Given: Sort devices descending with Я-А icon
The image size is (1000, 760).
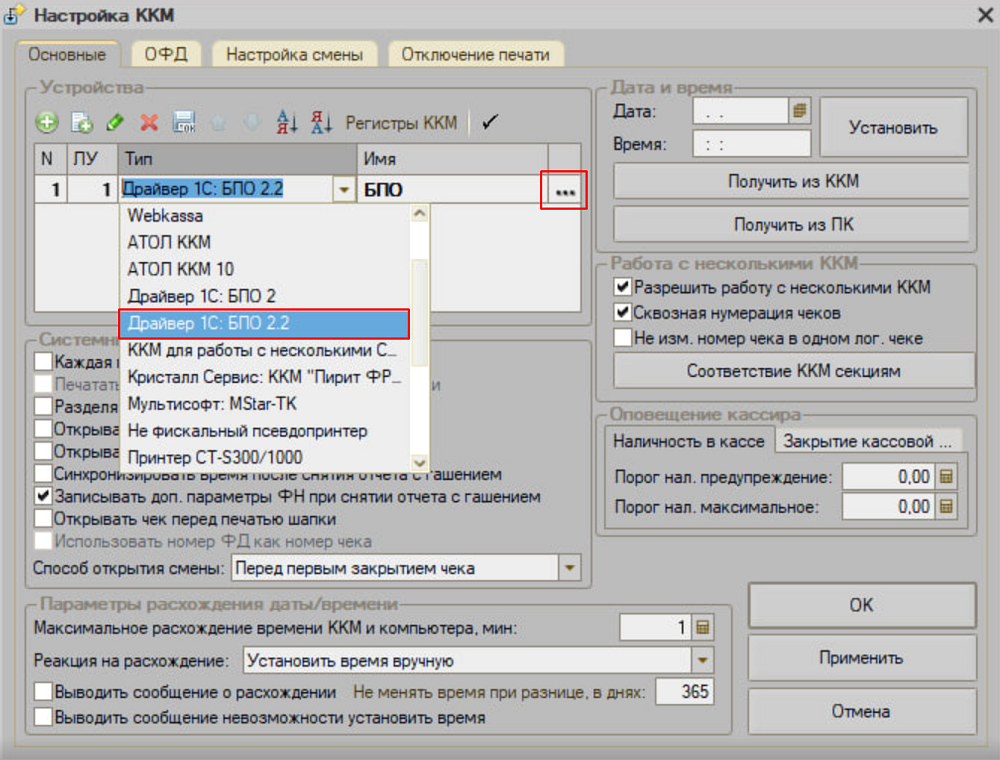Looking at the screenshot, I should click(321, 123).
